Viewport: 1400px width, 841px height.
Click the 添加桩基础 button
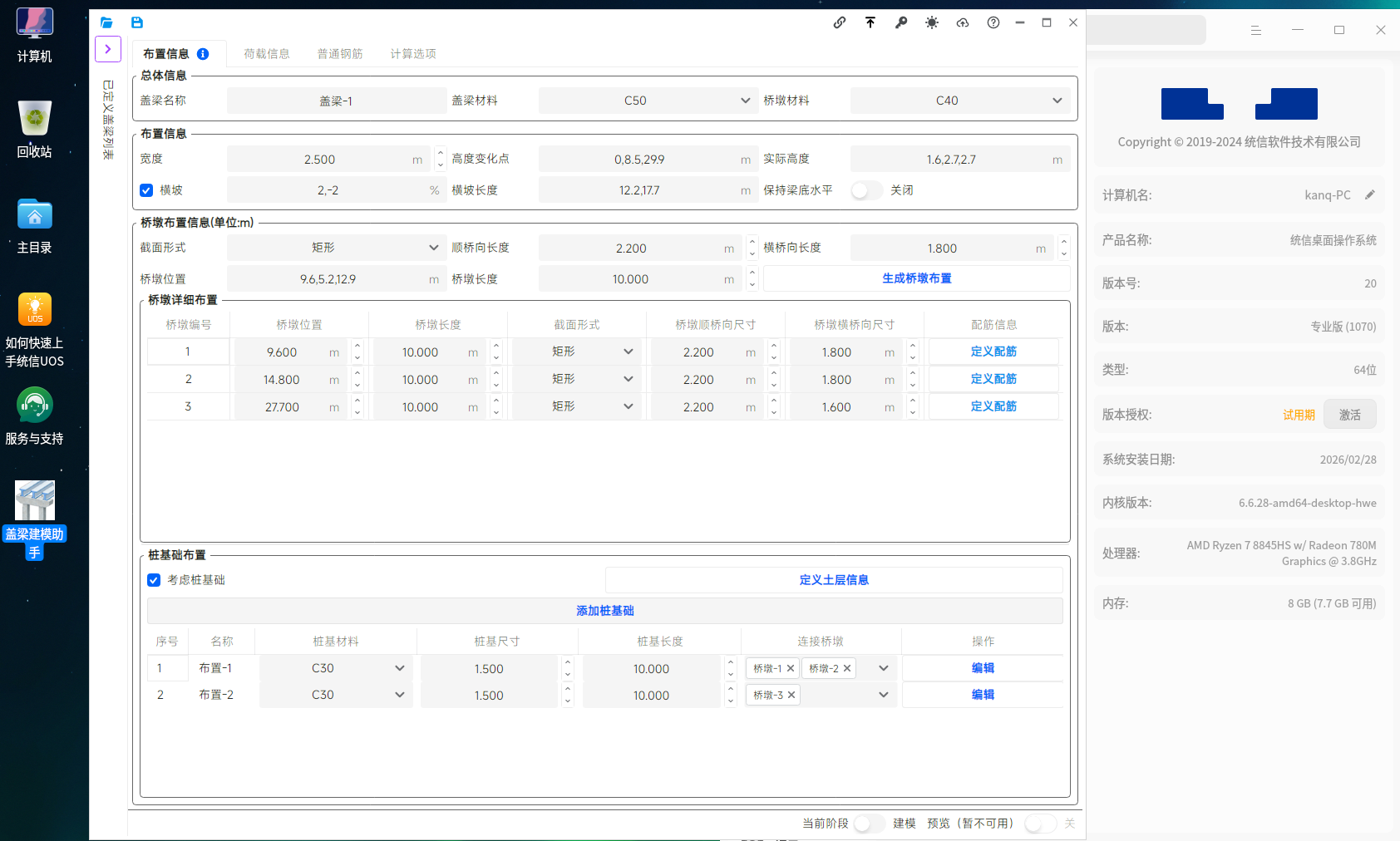[604, 611]
